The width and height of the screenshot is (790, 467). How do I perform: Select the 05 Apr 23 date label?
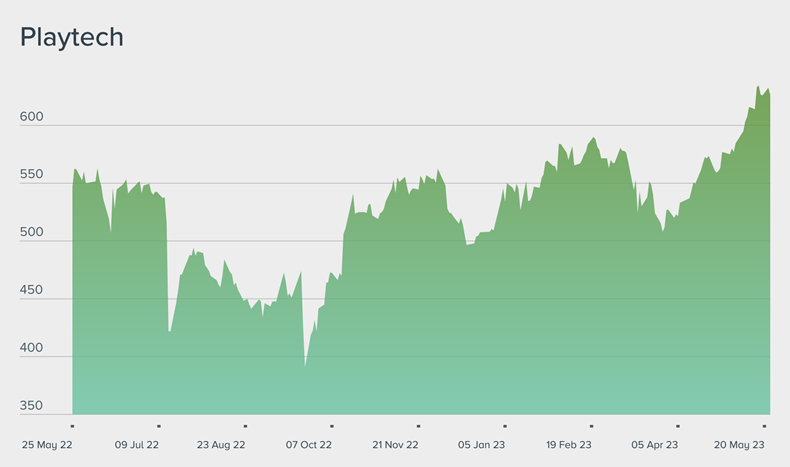click(x=654, y=444)
